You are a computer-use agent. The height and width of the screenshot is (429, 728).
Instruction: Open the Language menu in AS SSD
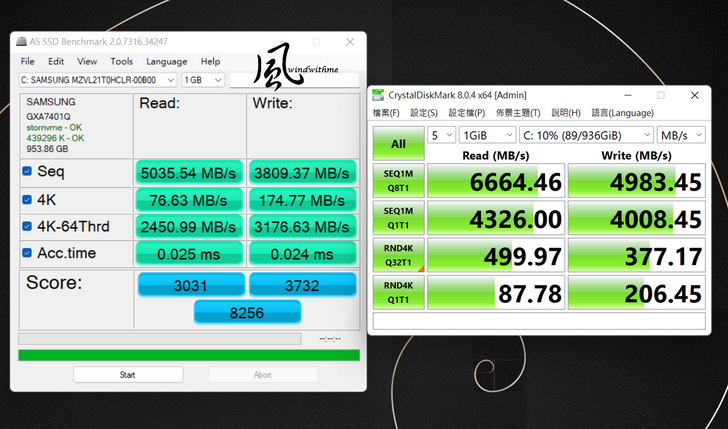(166, 61)
